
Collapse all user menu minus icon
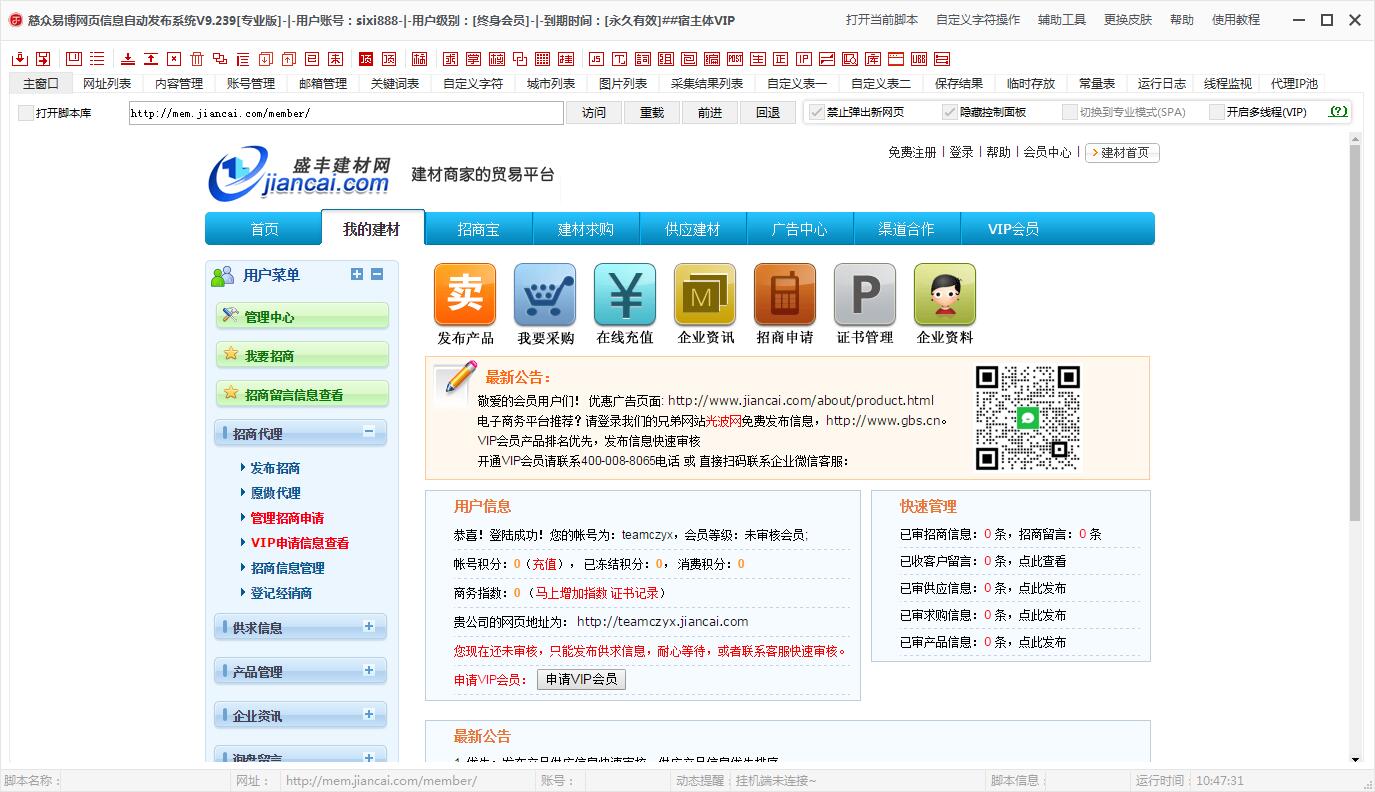tap(377, 274)
